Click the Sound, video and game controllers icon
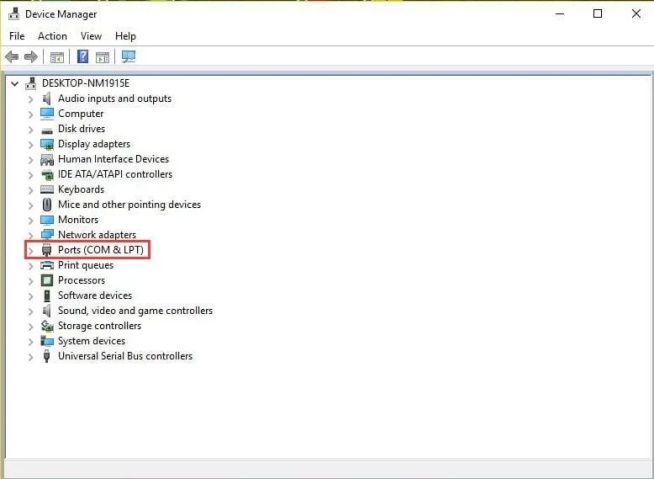654x479 pixels. 47,311
